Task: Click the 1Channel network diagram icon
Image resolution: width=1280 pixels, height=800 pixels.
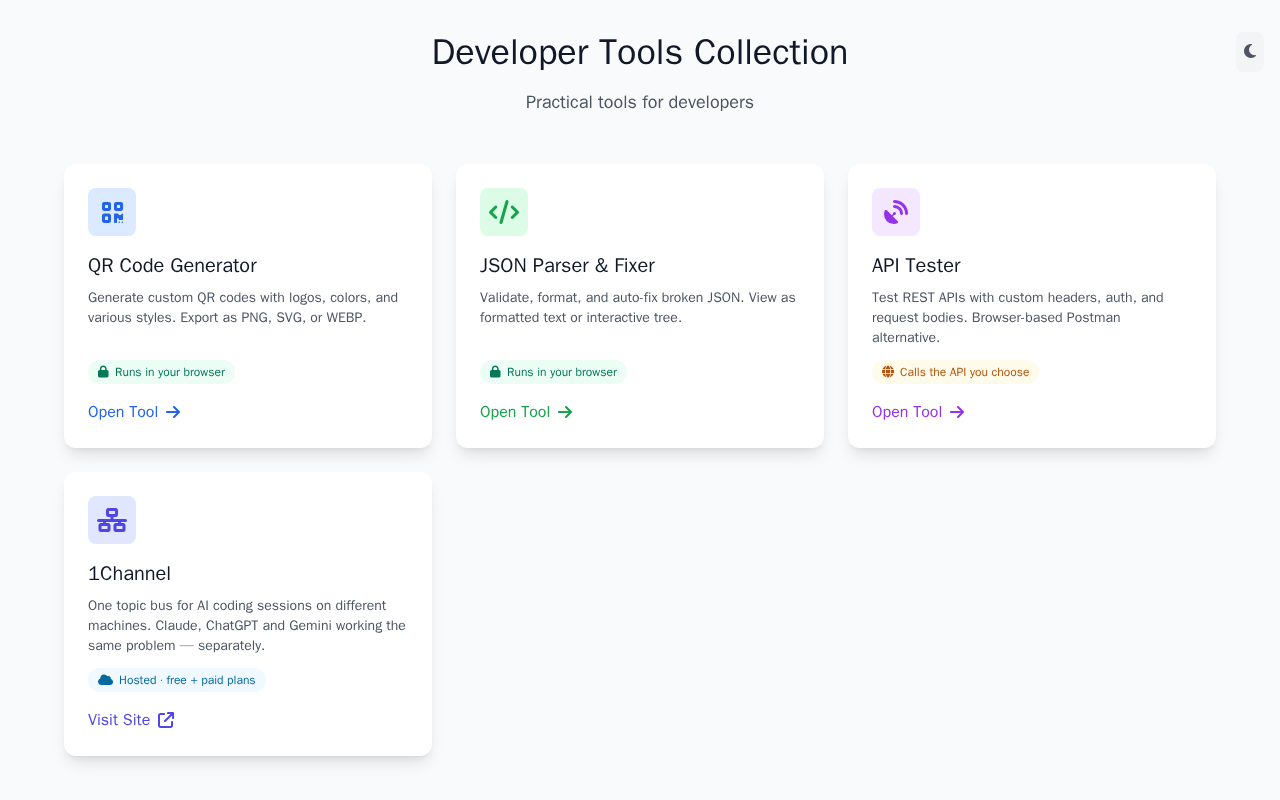Action: click(x=112, y=520)
